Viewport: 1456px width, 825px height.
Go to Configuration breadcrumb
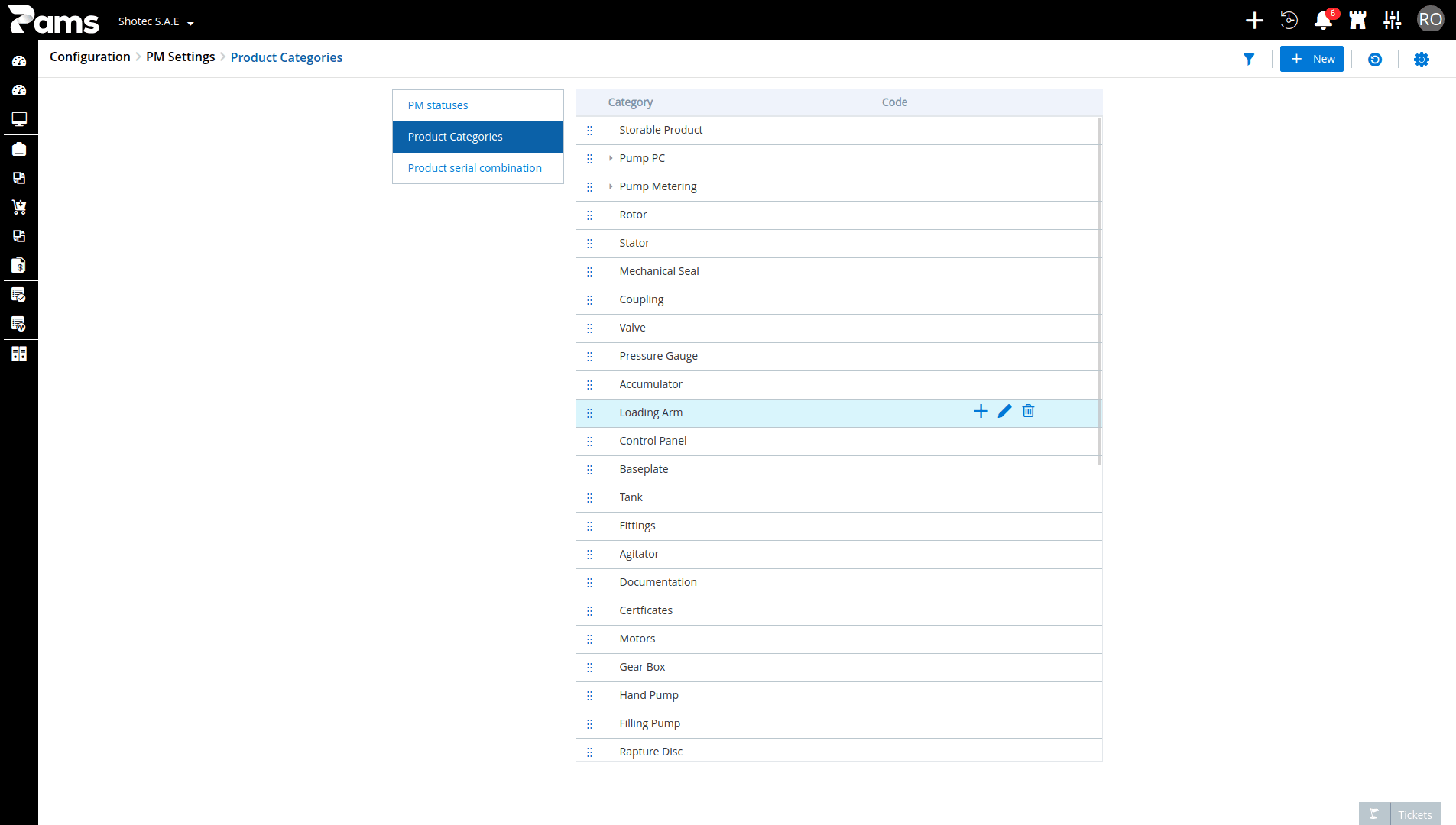[89, 57]
